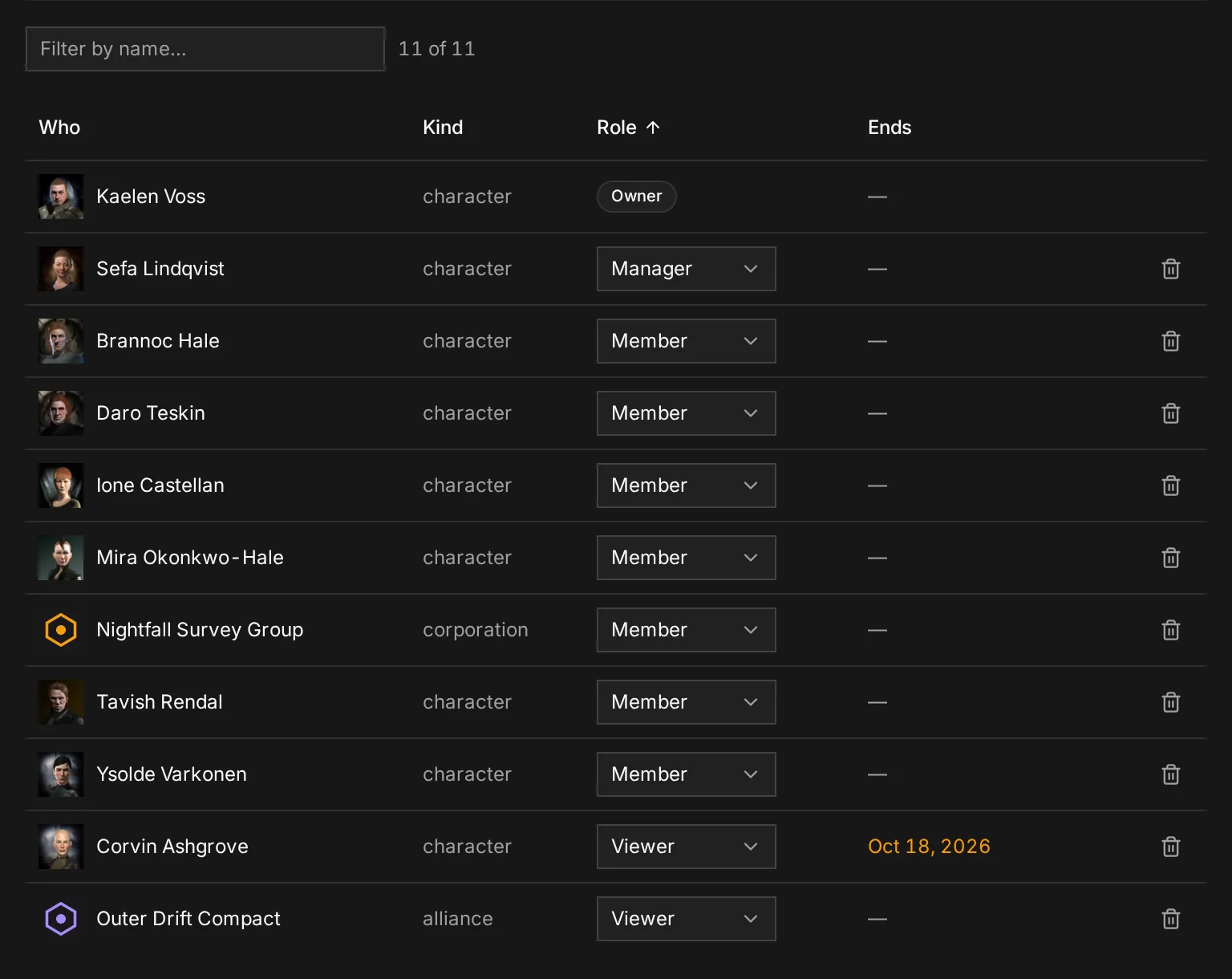Remove Nightfall Survey Group with trash icon
Screen dimensions: 1232x979
point(1171,630)
